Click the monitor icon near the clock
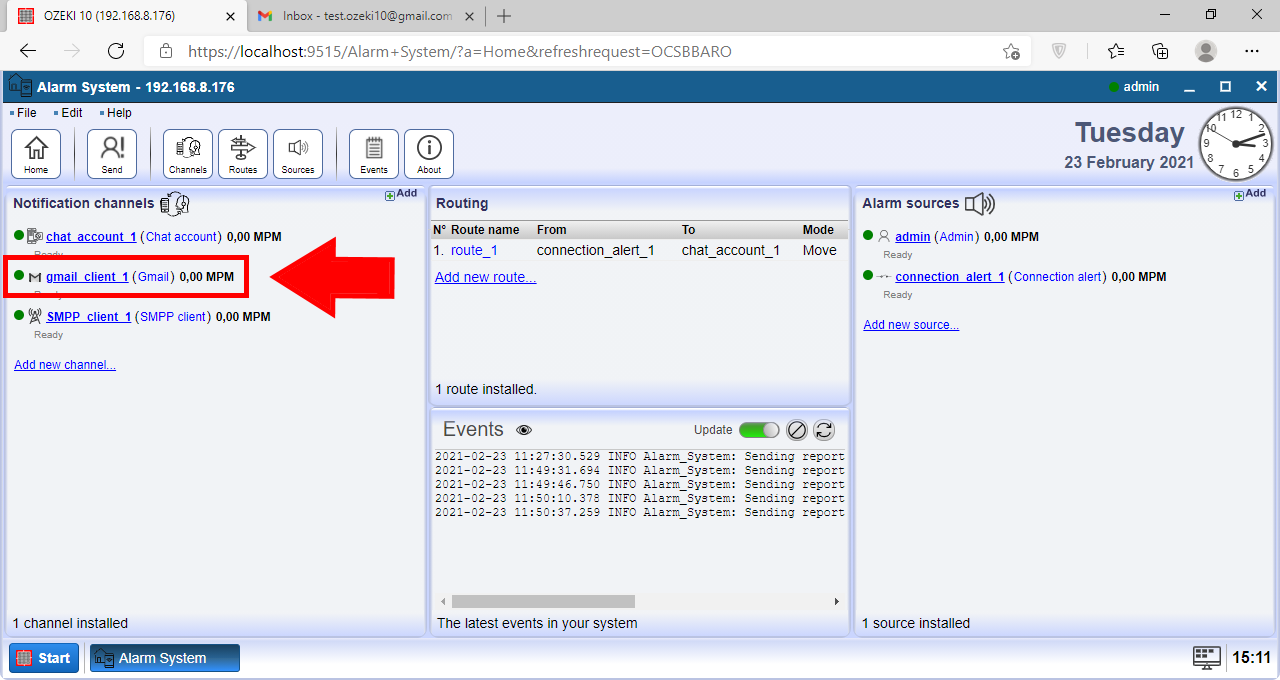The image size is (1280, 680). [1207, 657]
